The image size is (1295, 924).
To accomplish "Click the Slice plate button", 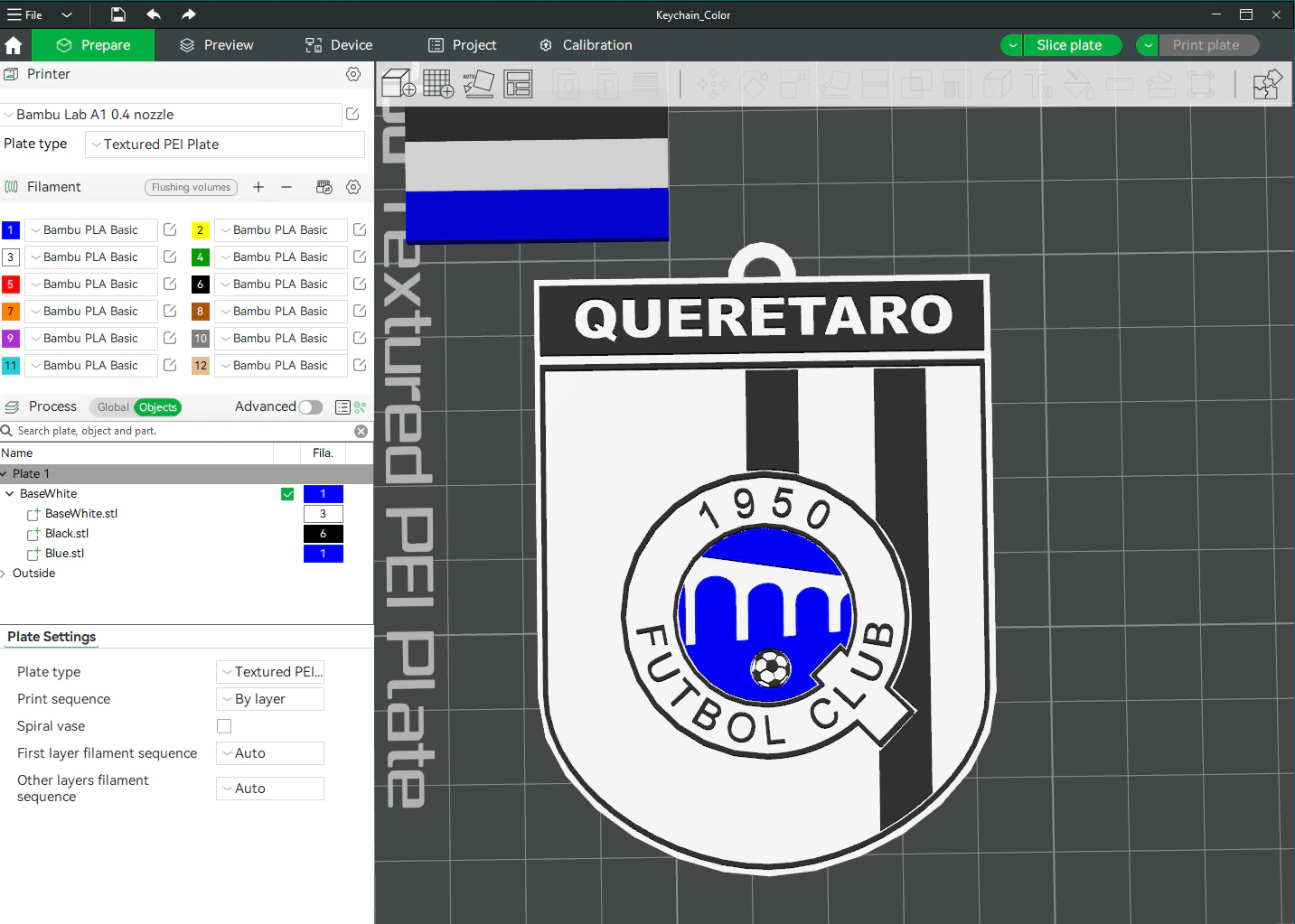I will click(1071, 45).
